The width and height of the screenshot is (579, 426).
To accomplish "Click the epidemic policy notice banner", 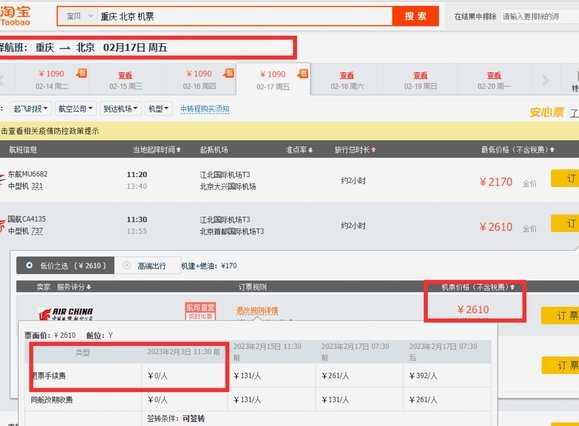I will tap(290, 131).
